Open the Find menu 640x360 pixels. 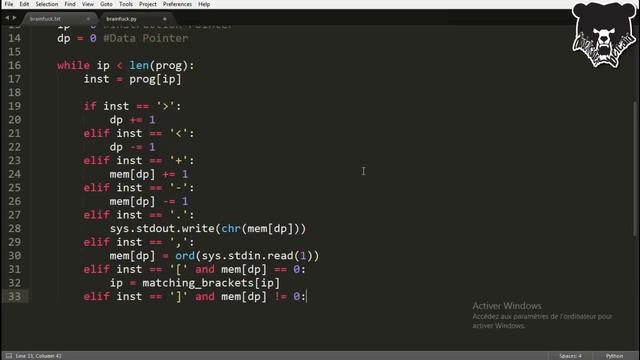tap(70, 4)
